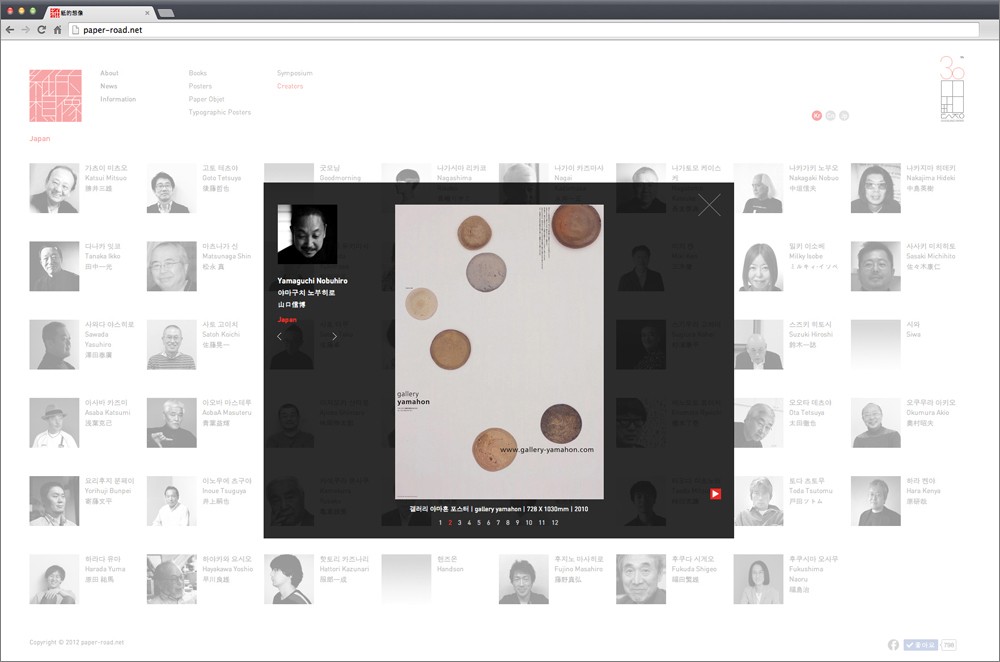Screen dimensions: 1000x662
Task: Open the Symposium menu item
Action: click(x=295, y=73)
